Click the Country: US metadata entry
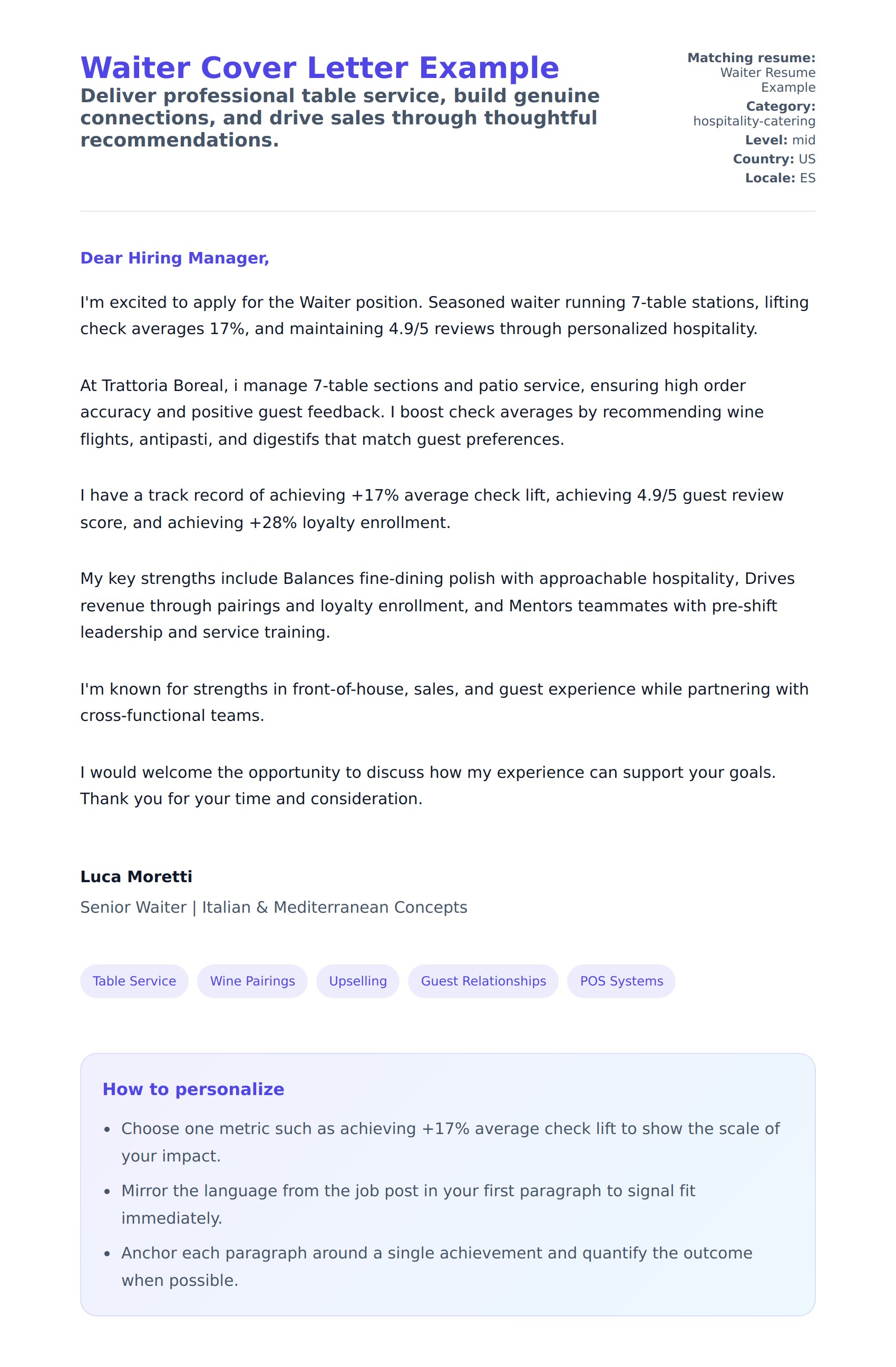The height and width of the screenshot is (1367, 896). pyautogui.click(x=774, y=159)
